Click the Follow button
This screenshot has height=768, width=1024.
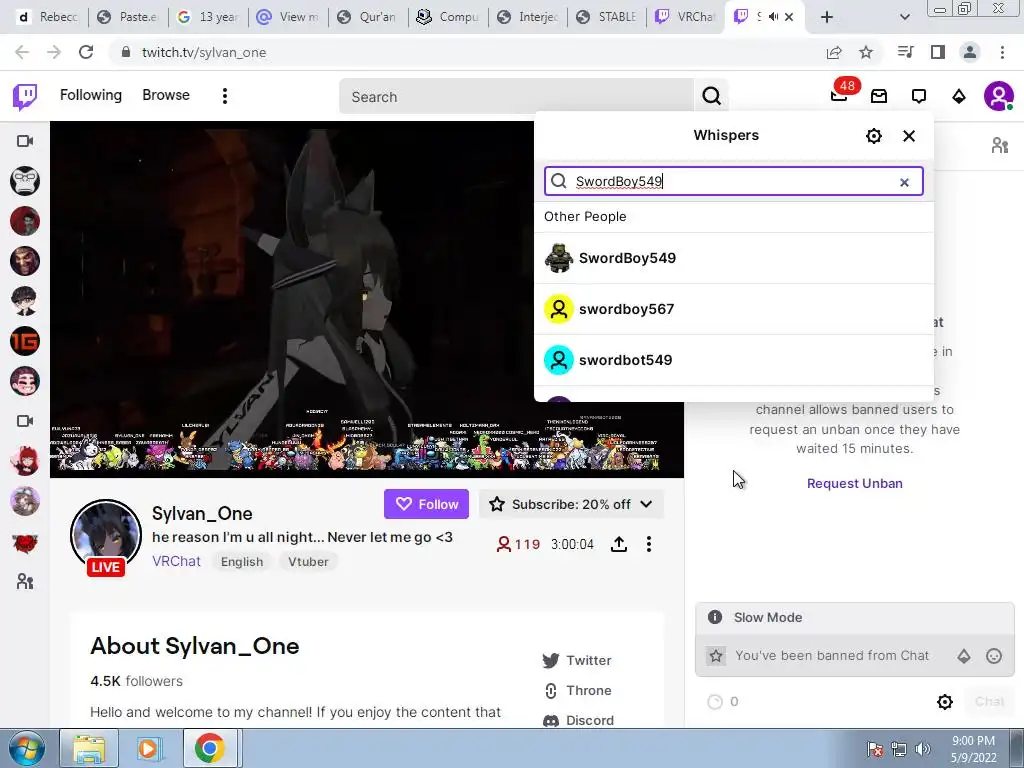426,504
